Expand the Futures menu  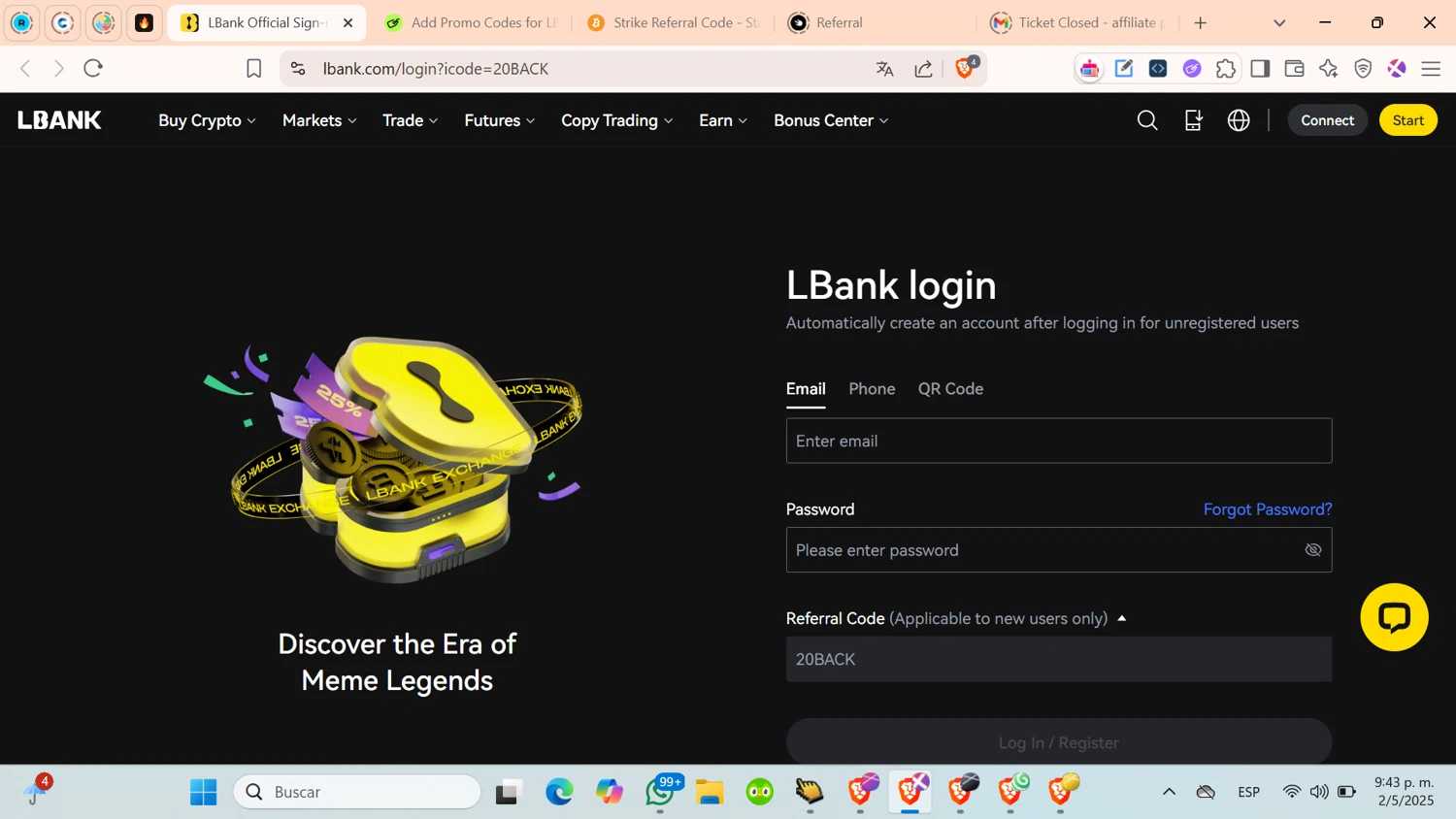click(x=499, y=120)
